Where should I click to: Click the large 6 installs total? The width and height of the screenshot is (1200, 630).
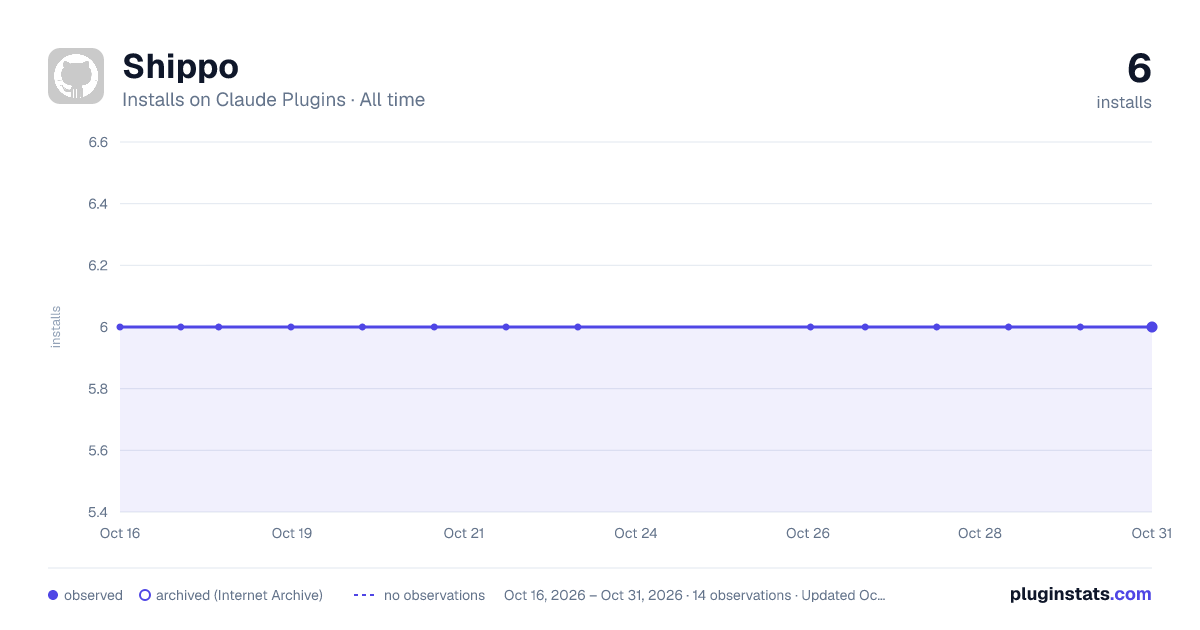pos(1139,69)
